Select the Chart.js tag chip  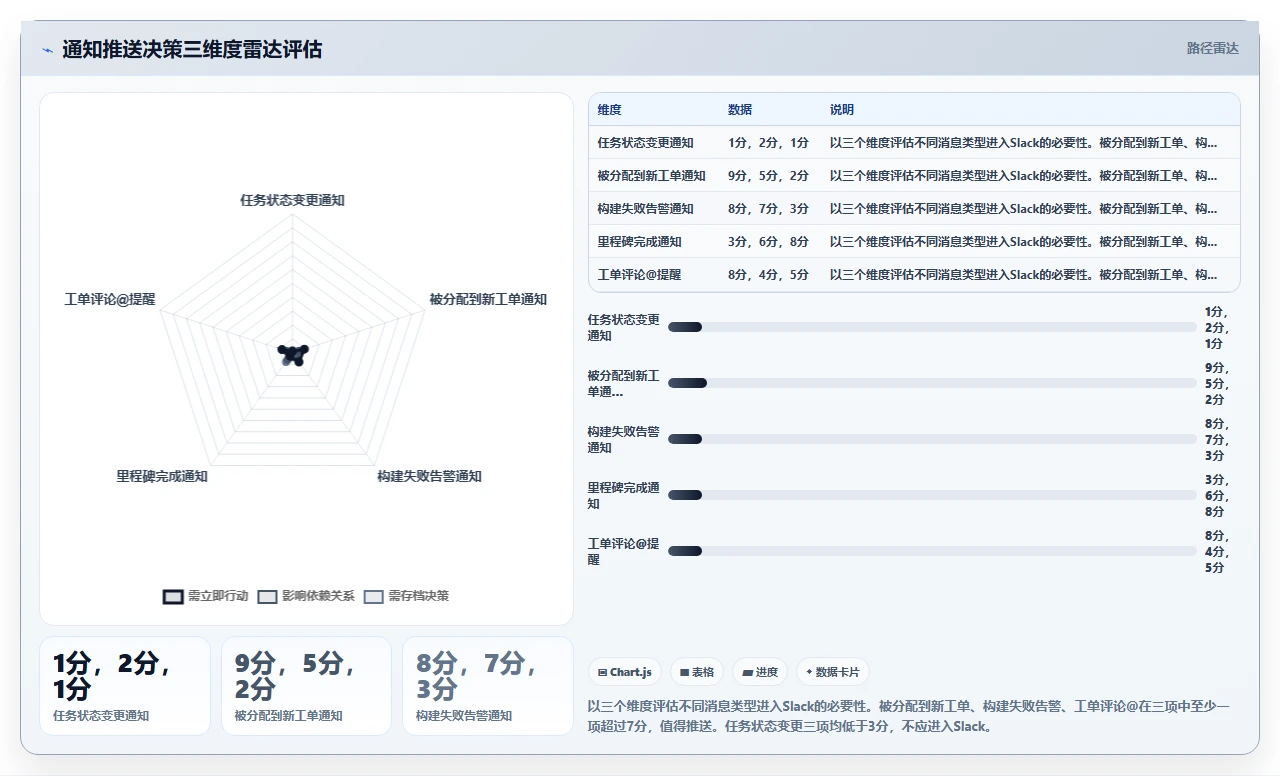(625, 672)
